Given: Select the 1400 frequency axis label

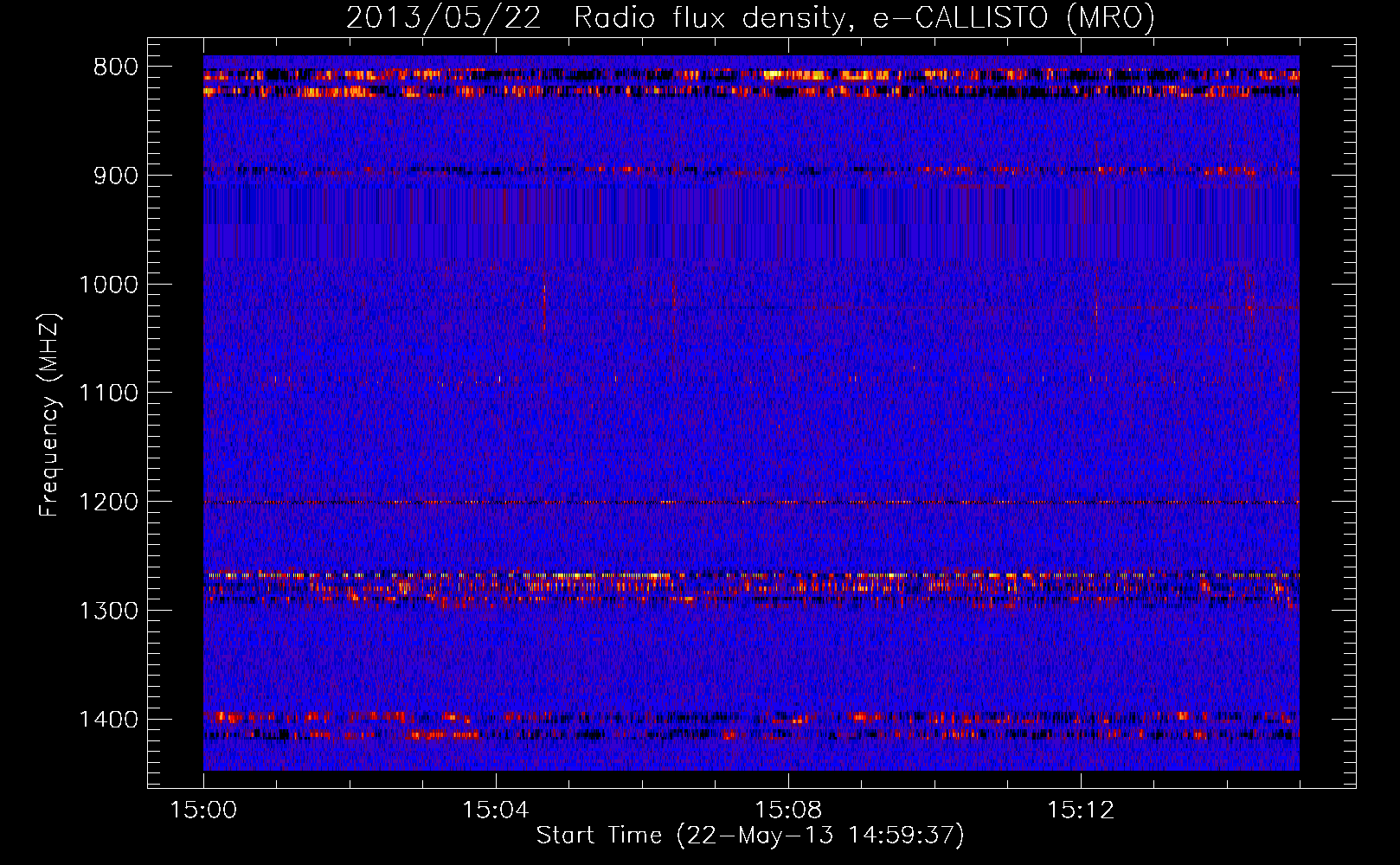Looking at the screenshot, I should 108,720.
